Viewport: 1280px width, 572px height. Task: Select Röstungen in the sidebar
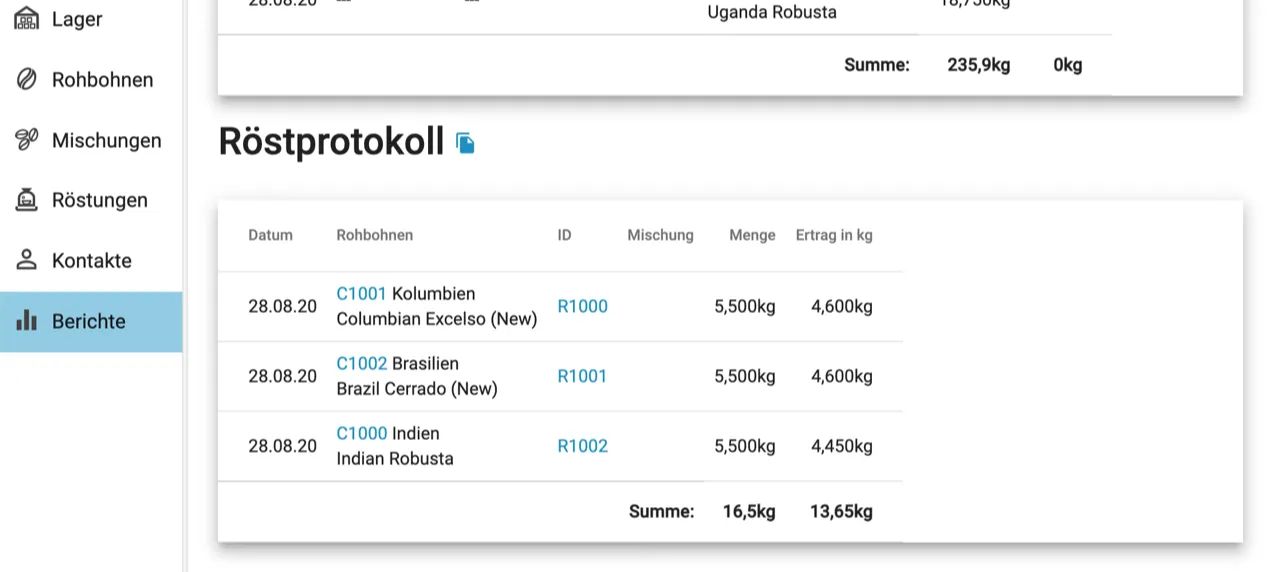99,200
